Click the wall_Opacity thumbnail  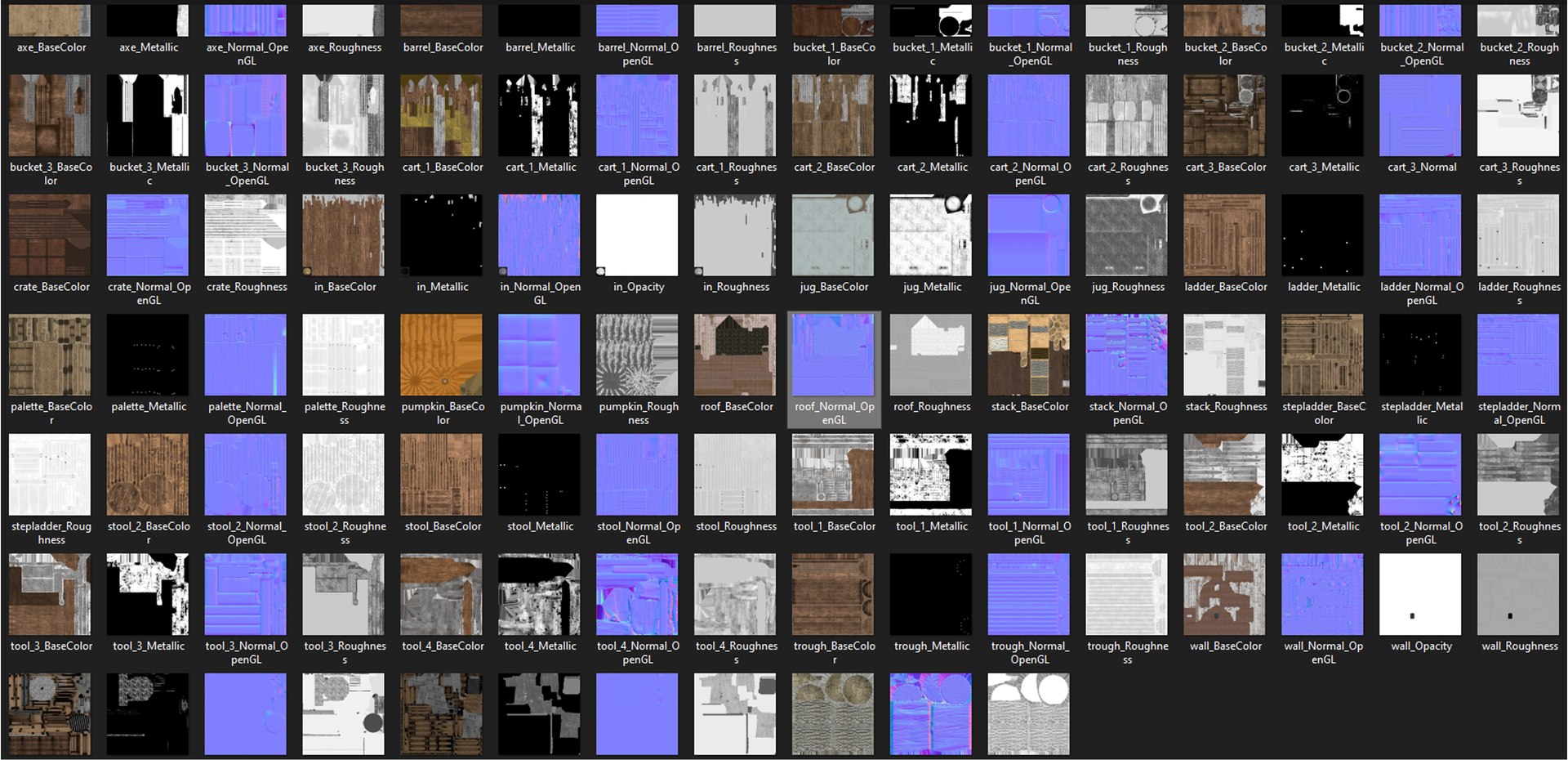[1420, 594]
